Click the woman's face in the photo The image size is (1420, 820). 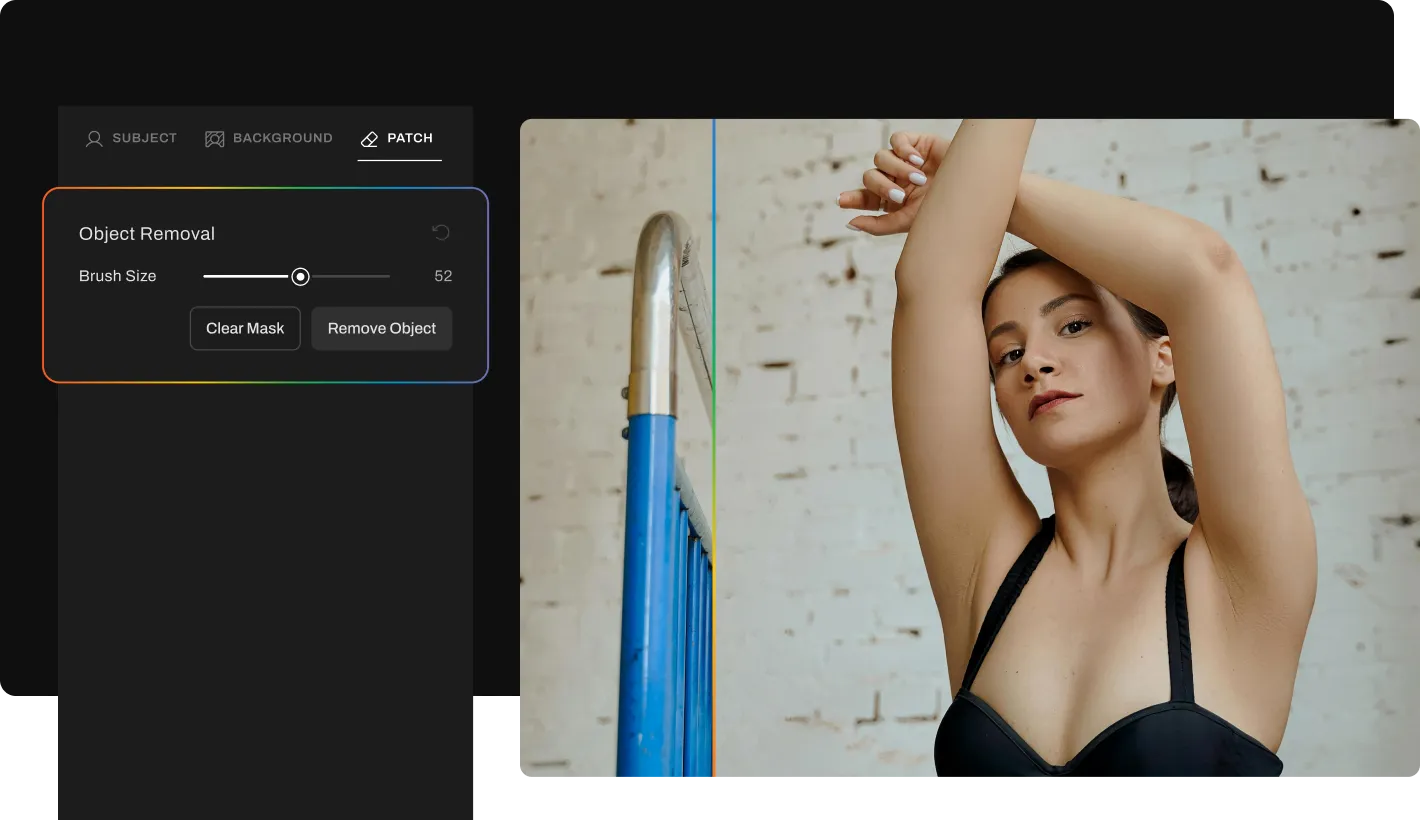coord(1050,360)
